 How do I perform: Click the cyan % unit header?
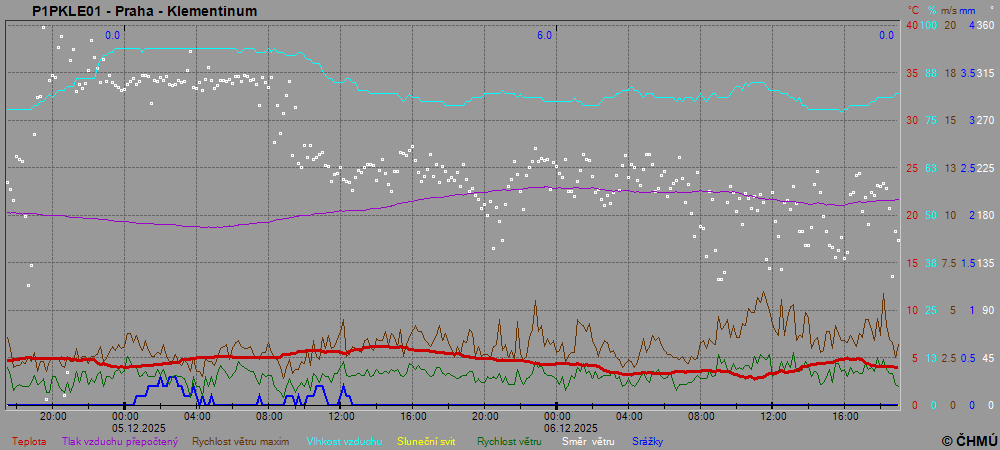coord(931,9)
